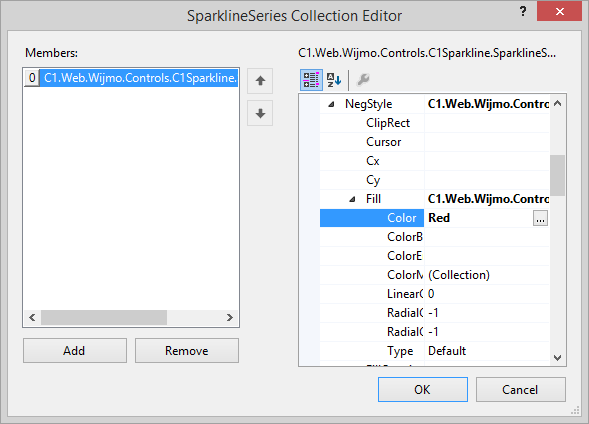The height and width of the screenshot is (424, 589).
Task: Select member 0 C1Sparkline series
Action: click(131, 78)
